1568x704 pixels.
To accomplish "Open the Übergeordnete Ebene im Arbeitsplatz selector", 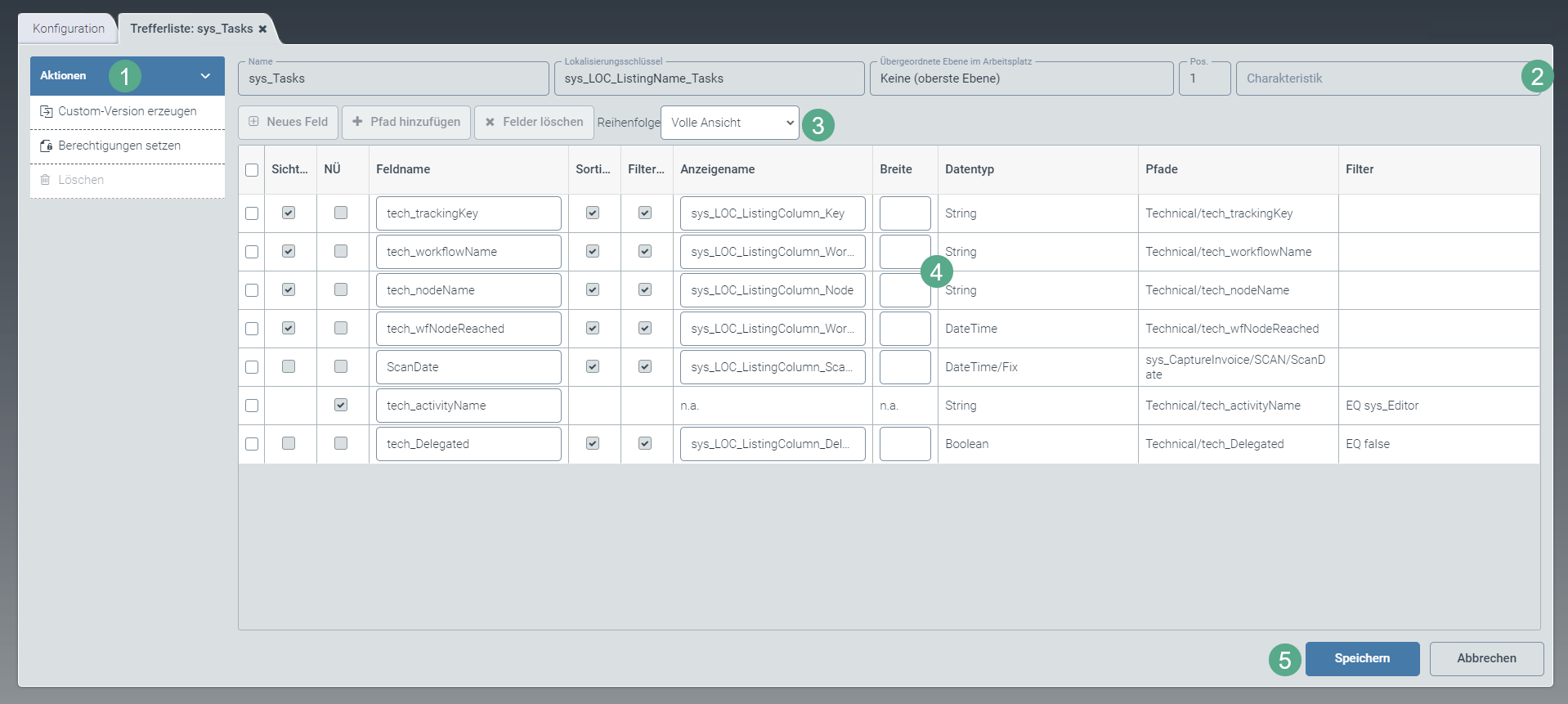I will pyautogui.click(x=1021, y=78).
